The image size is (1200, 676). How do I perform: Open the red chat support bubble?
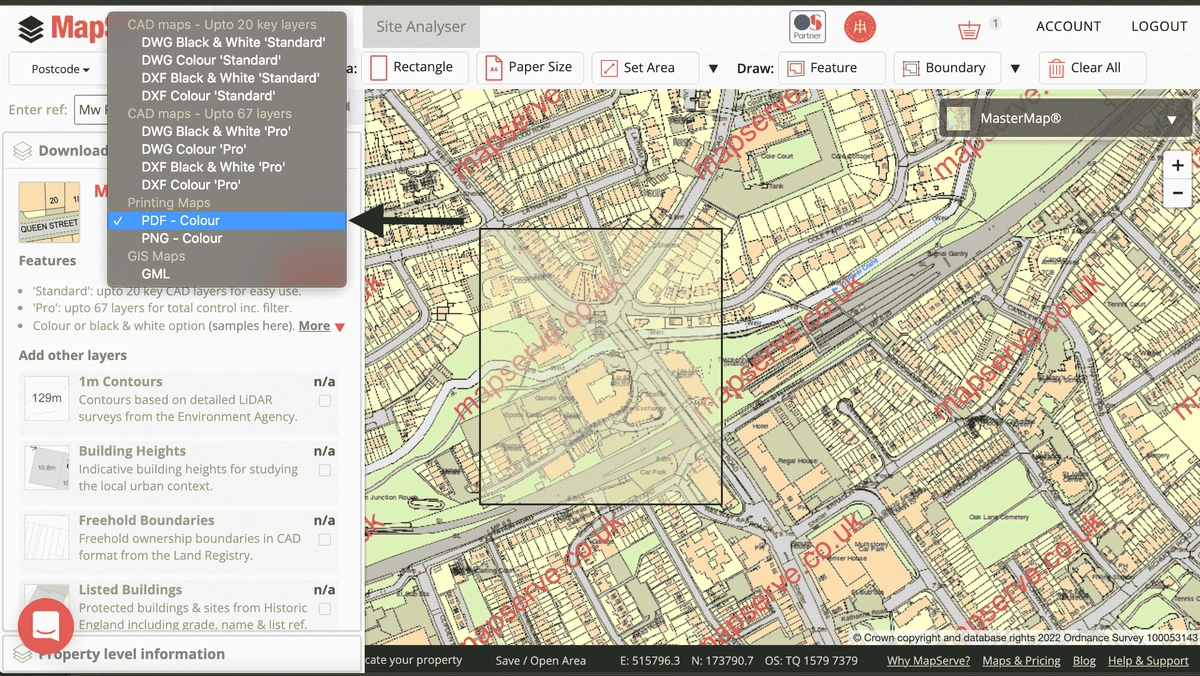[46, 626]
